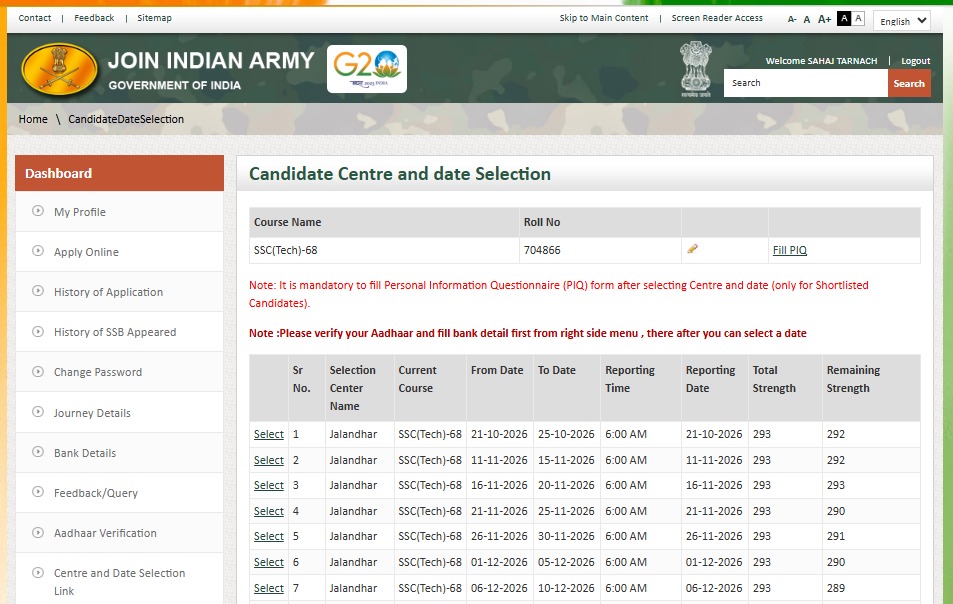Open Change Password page
This screenshot has height=604, width=953.
[x=98, y=372]
